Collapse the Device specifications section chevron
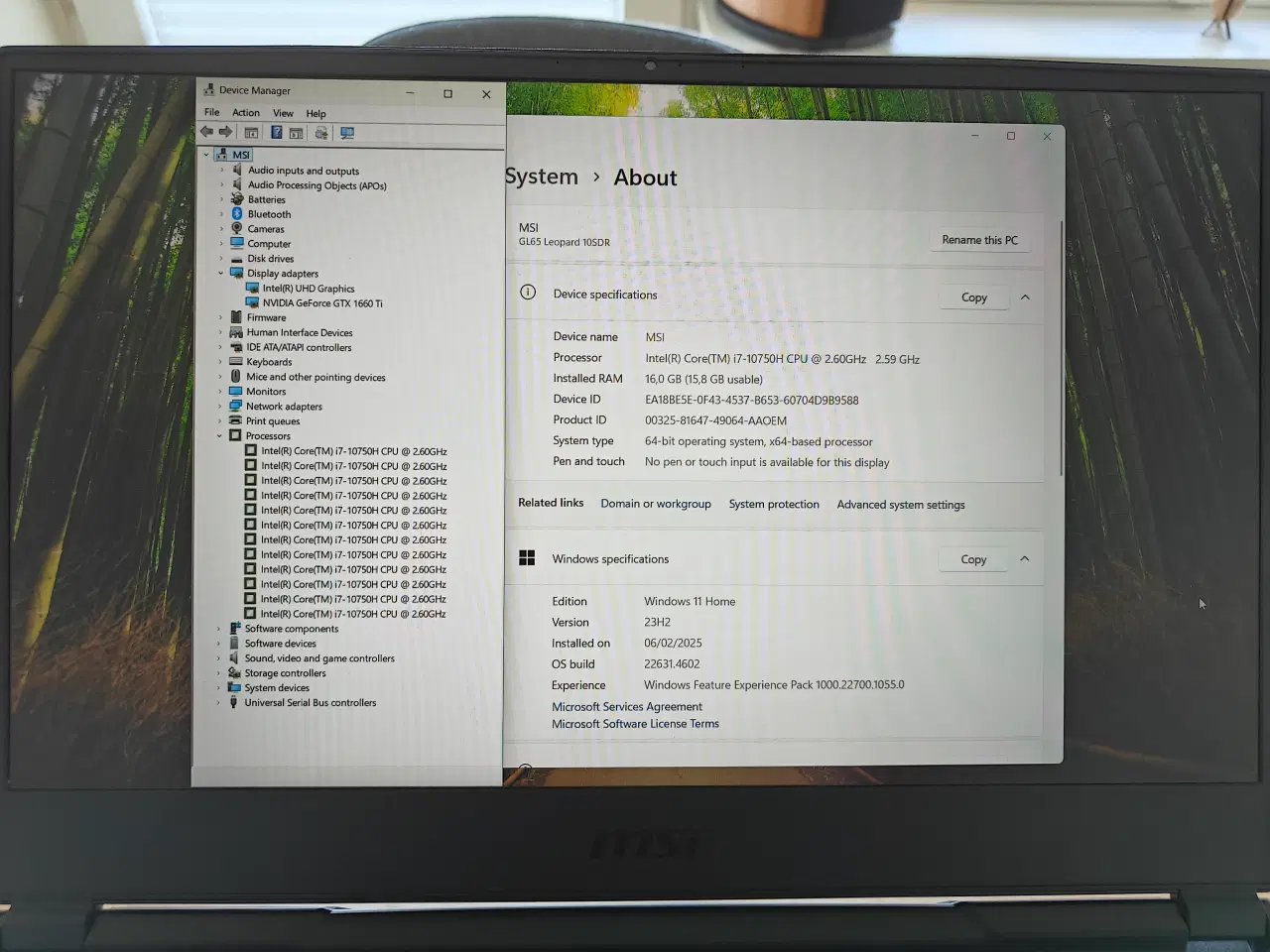This screenshot has height=952, width=1270. pos(1025,297)
